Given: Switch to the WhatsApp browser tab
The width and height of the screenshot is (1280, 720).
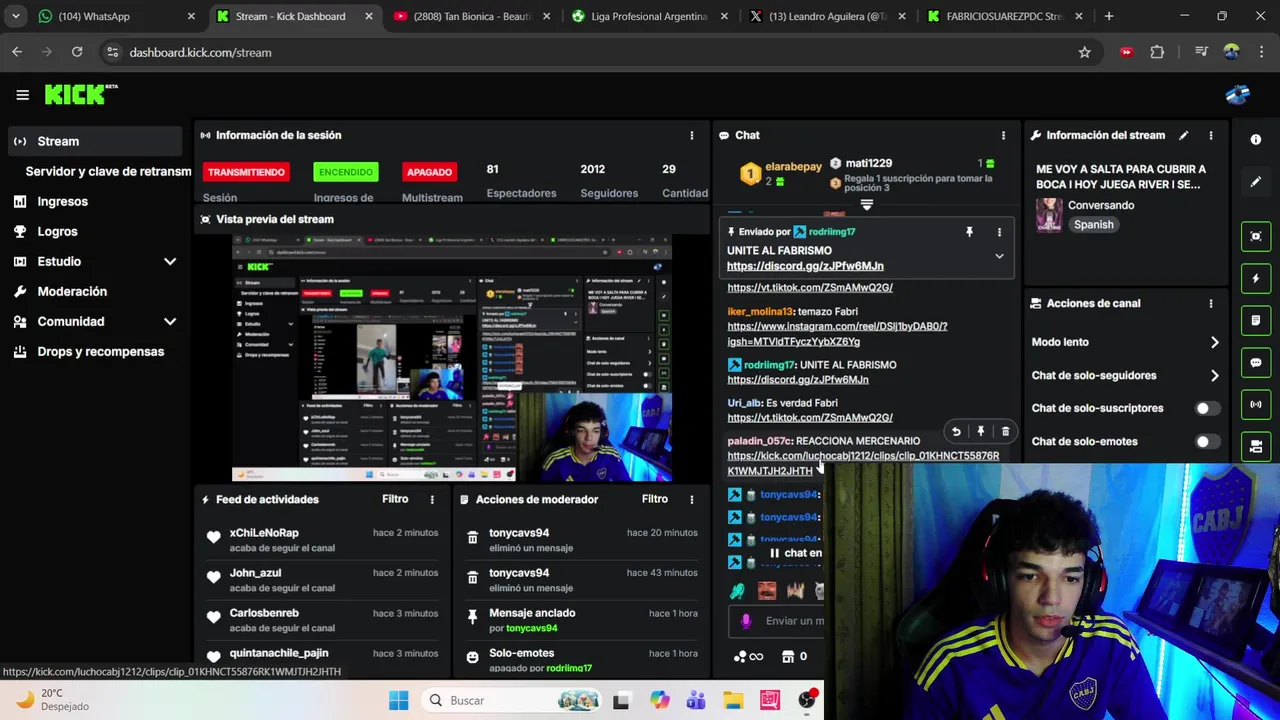Looking at the screenshot, I should pos(115,16).
